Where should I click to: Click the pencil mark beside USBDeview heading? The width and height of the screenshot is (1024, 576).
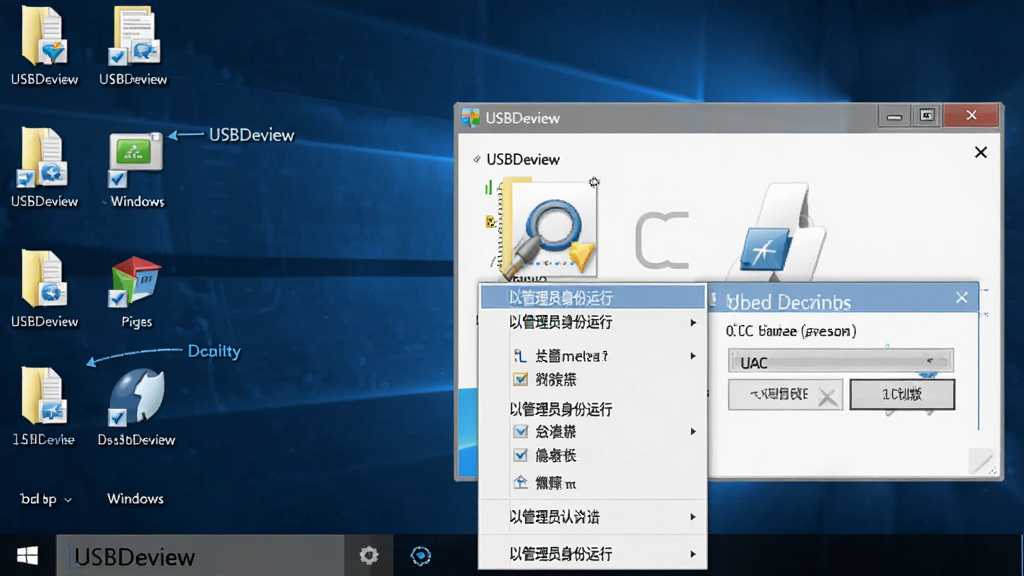(477, 159)
